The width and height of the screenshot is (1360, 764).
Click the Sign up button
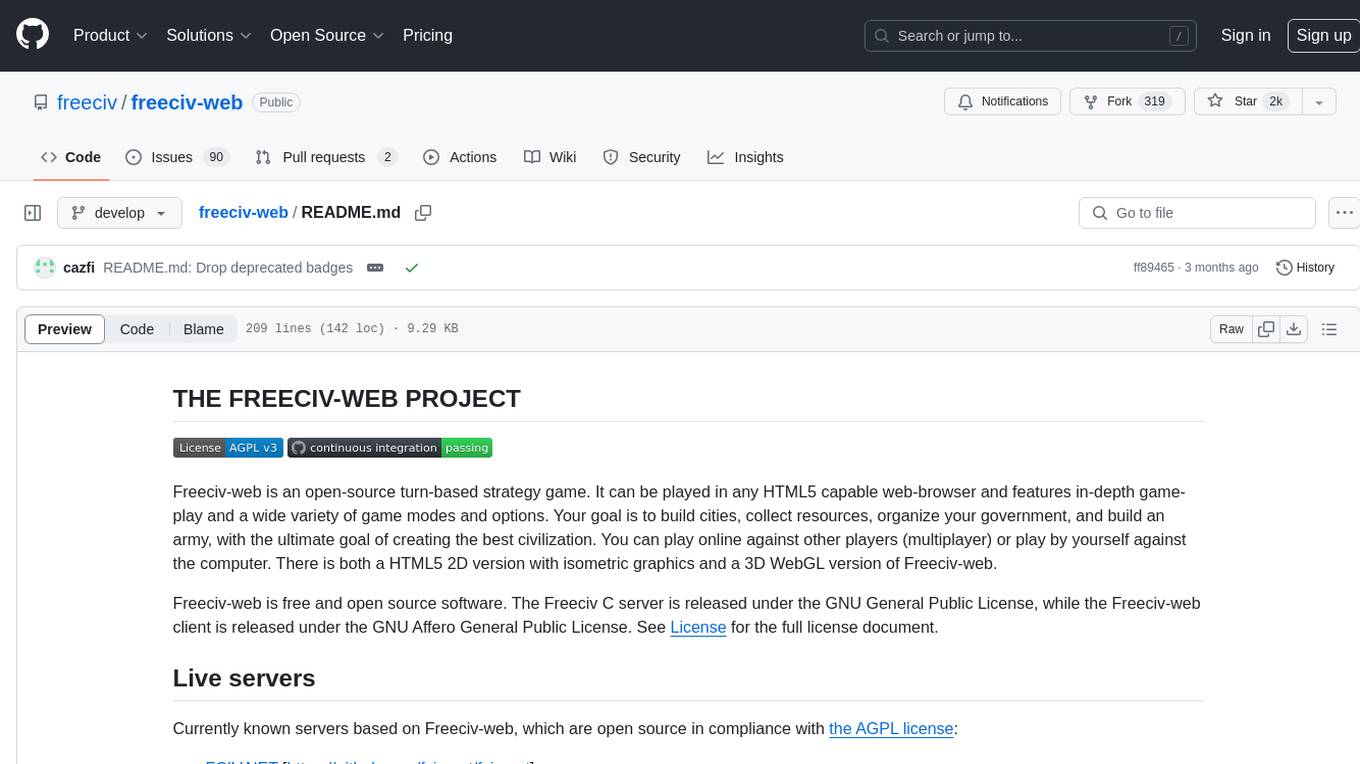(1323, 35)
